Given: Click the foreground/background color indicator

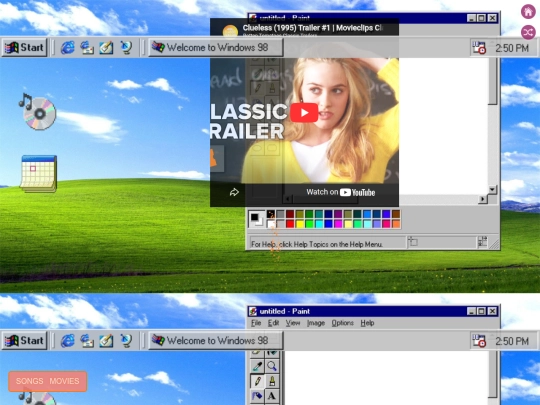Looking at the screenshot, I should tap(257, 219).
